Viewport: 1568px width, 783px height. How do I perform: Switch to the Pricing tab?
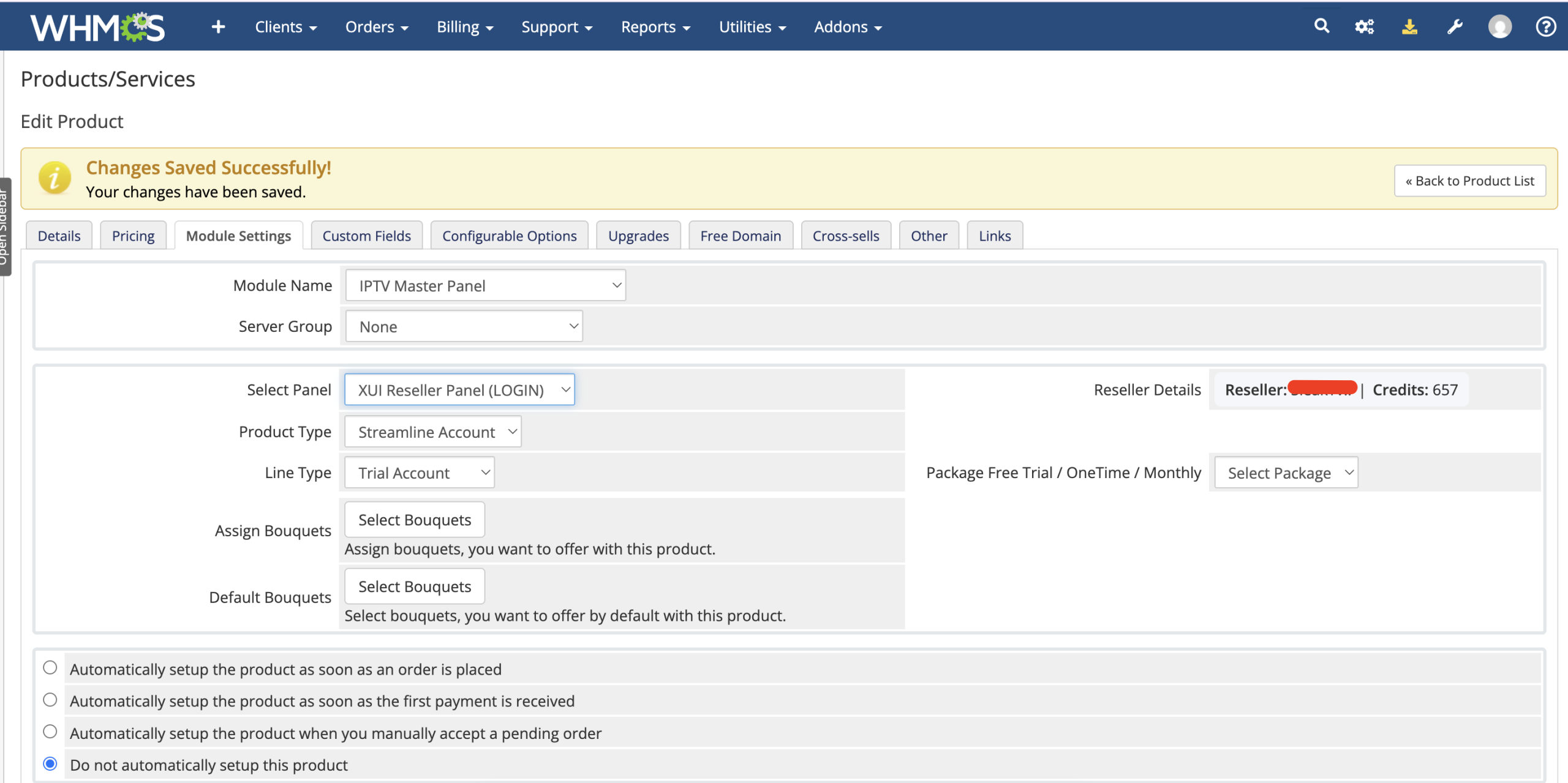point(133,236)
